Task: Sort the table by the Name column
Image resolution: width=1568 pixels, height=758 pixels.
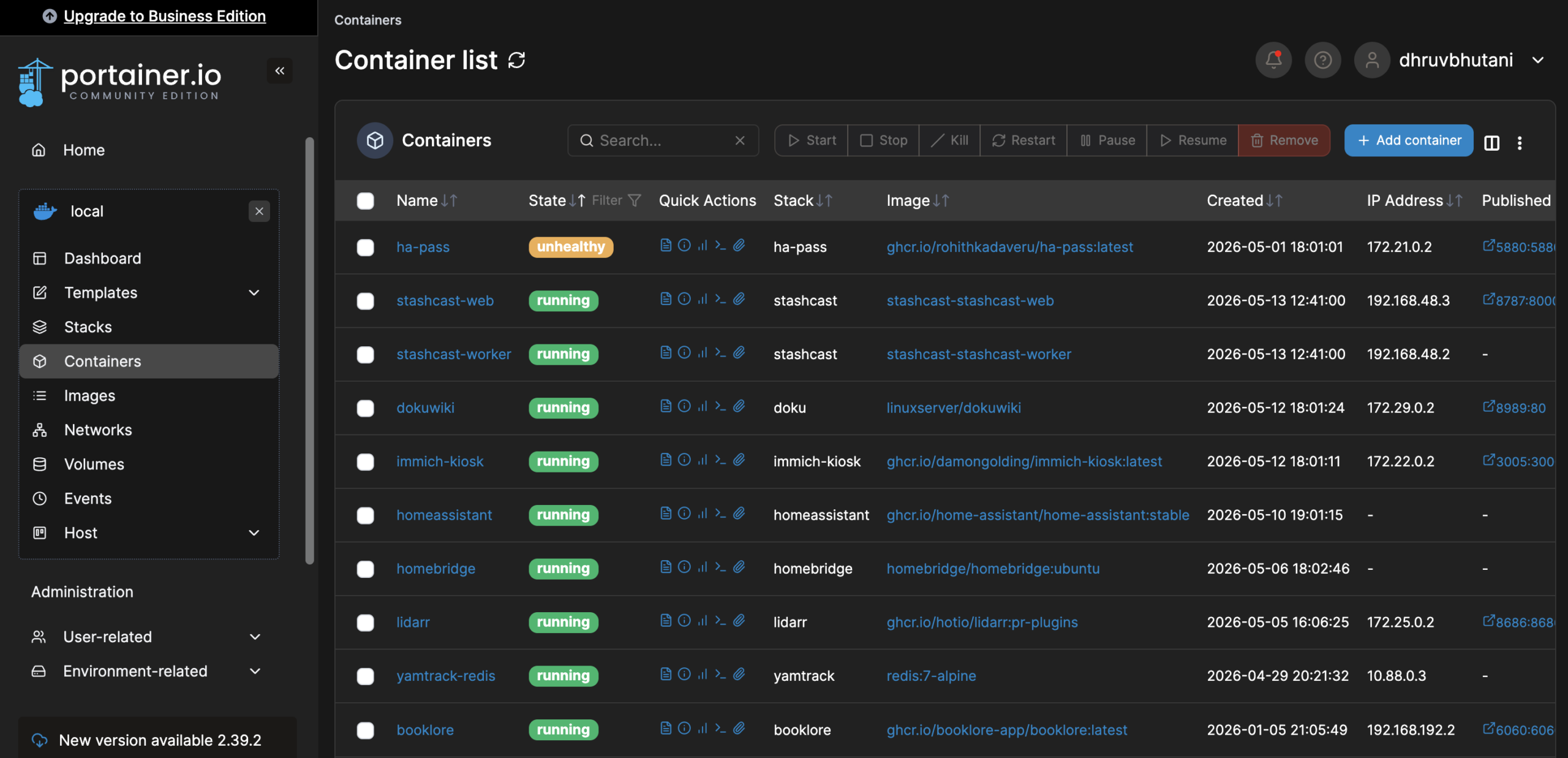Action: (427, 200)
